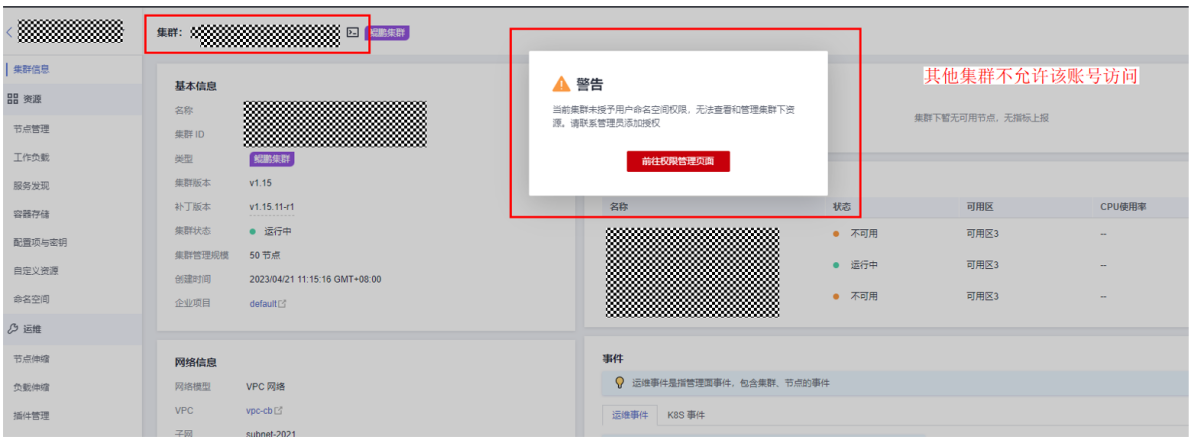Click the 名称 column header in the node table
The image size is (1191, 440).
click(x=619, y=207)
